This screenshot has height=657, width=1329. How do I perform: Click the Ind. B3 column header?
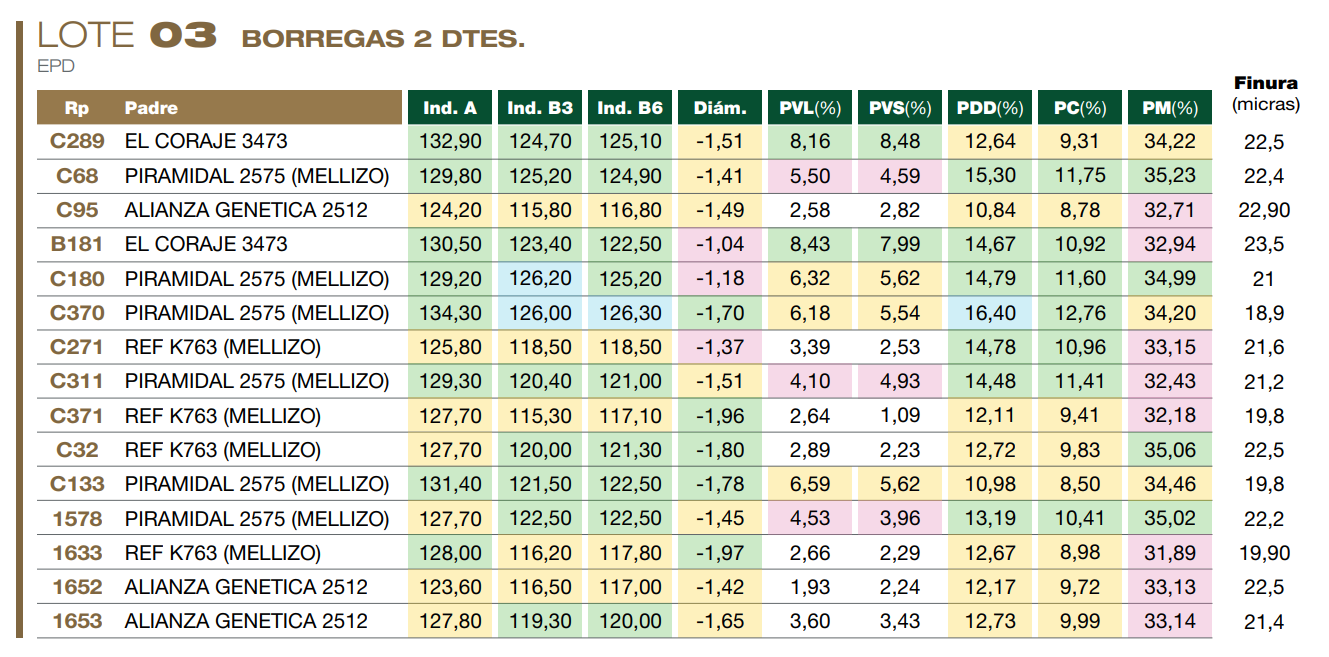pos(540,108)
